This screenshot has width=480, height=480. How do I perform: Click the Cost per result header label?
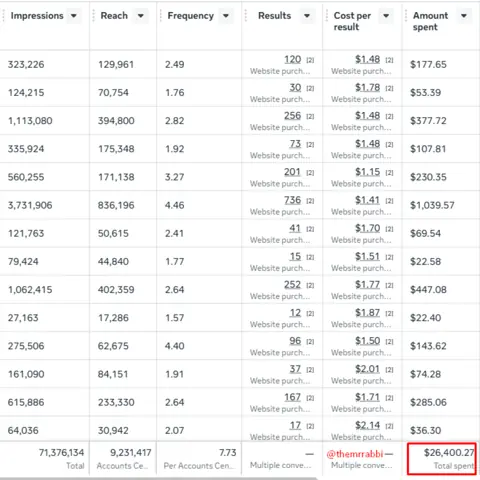(x=352, y=21)
